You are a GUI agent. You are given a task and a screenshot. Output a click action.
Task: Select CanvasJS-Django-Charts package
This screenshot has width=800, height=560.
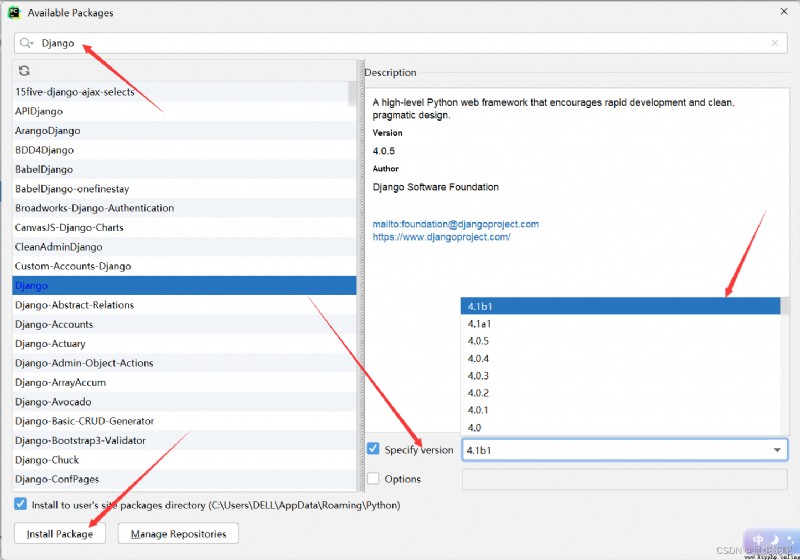(x=184, y=227)
